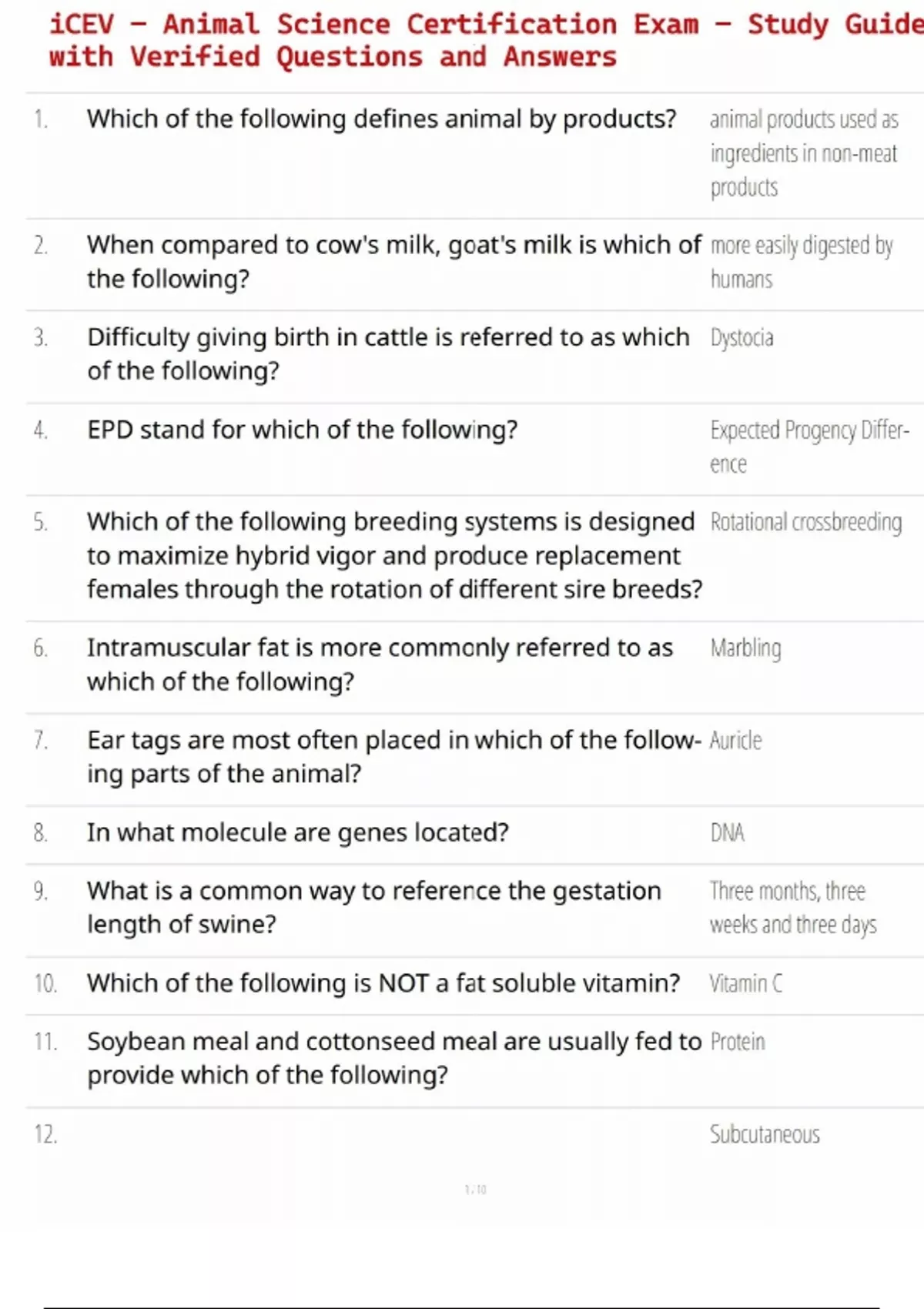This screenshot has width=924, height=1309.
Task: Select the "Expected Progeny Difference" answer
Action: [x=808, y=447]
